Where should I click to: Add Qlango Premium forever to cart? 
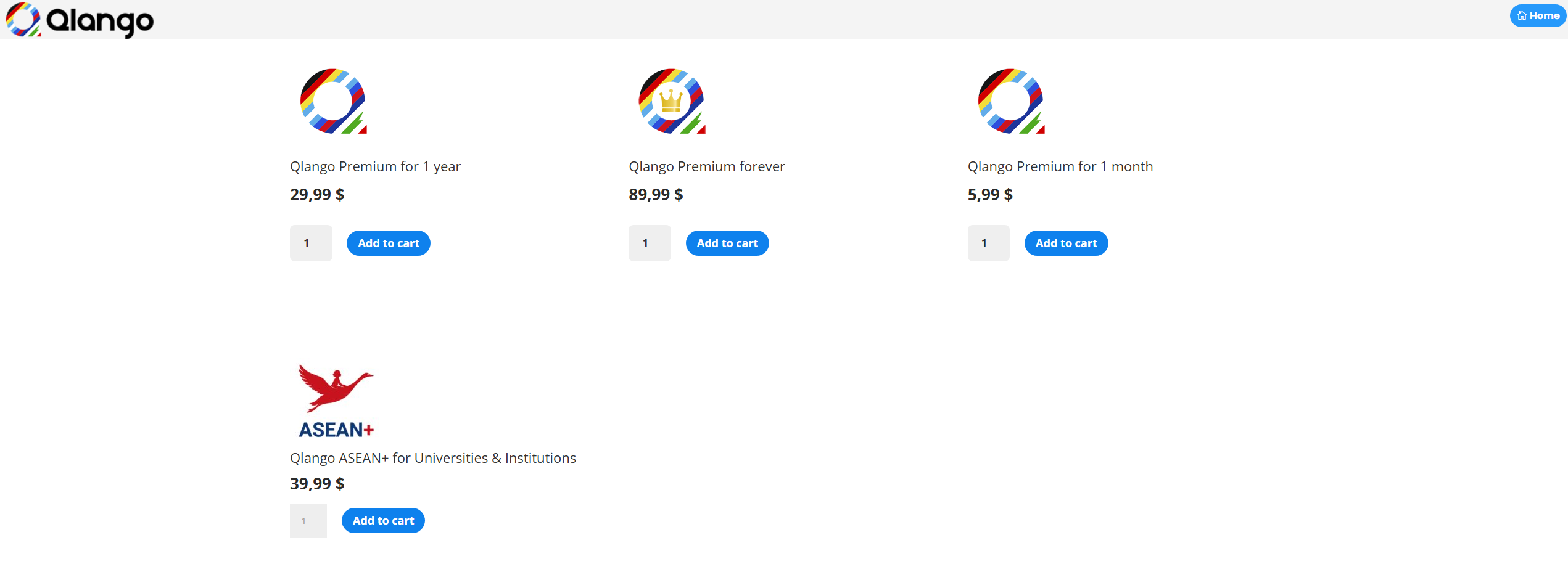pos(727,243)
